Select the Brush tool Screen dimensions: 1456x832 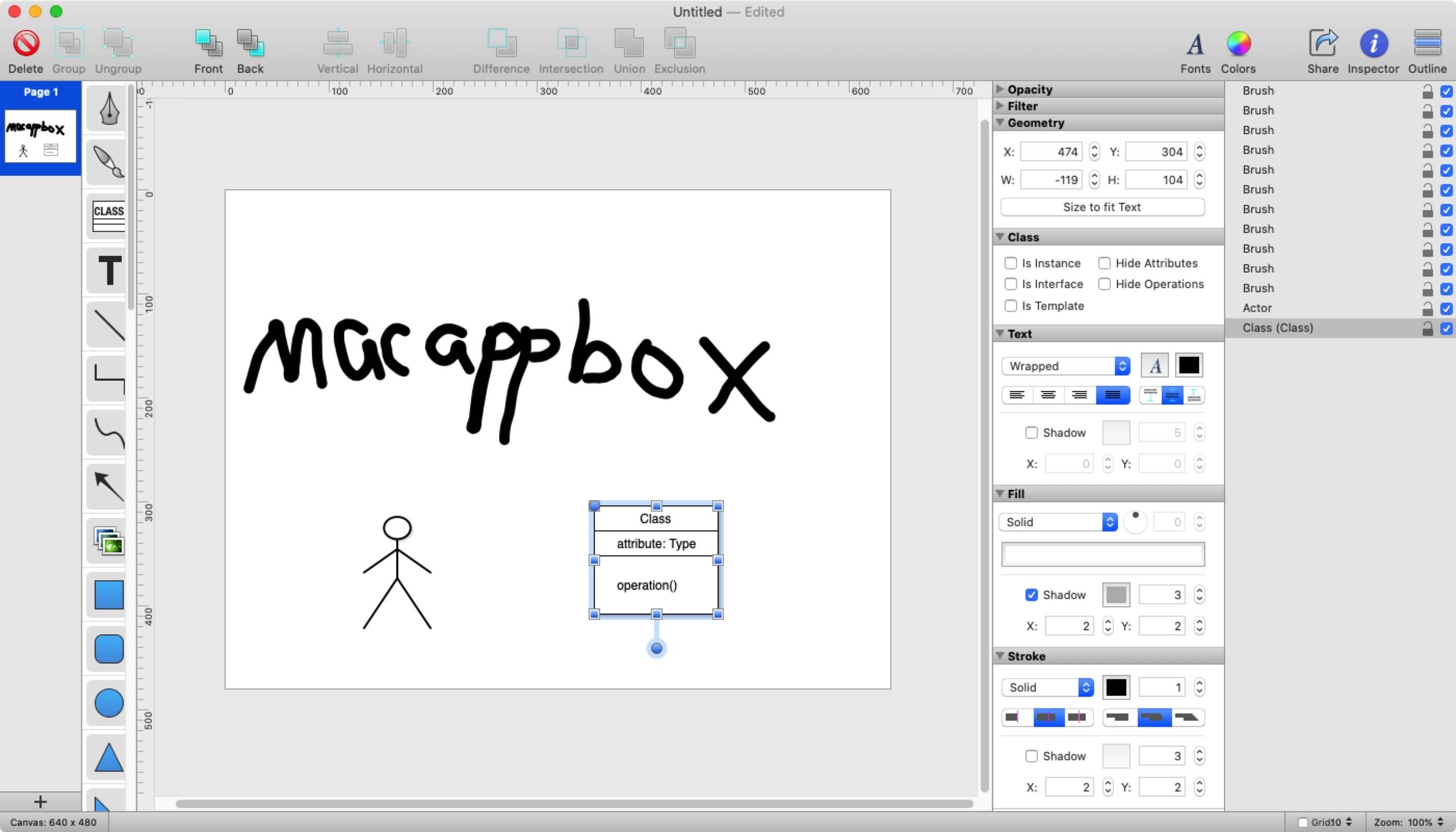click(108, 162)
